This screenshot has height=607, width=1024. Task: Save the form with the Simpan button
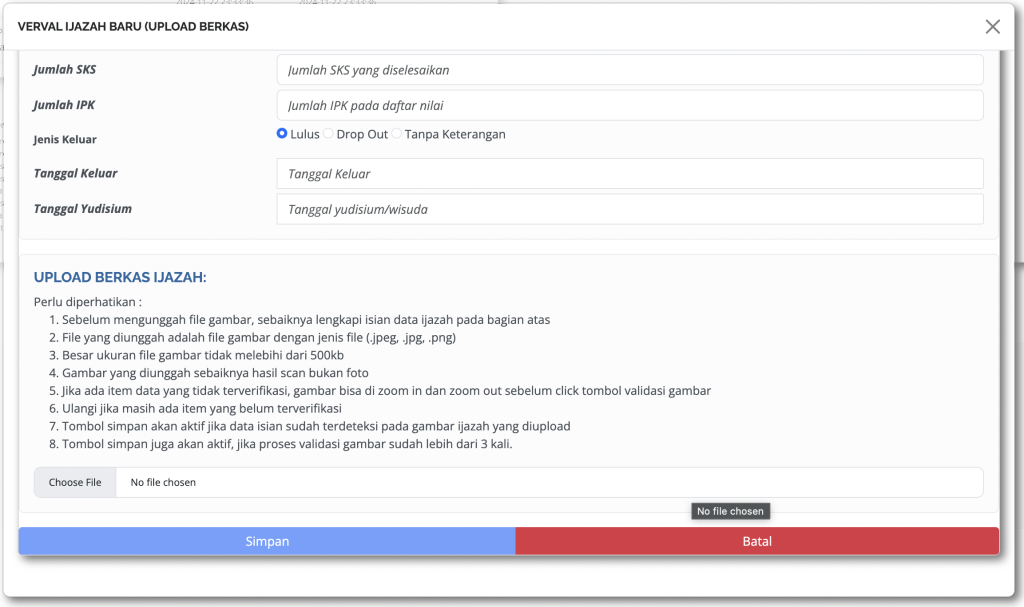tap(267, 541)
